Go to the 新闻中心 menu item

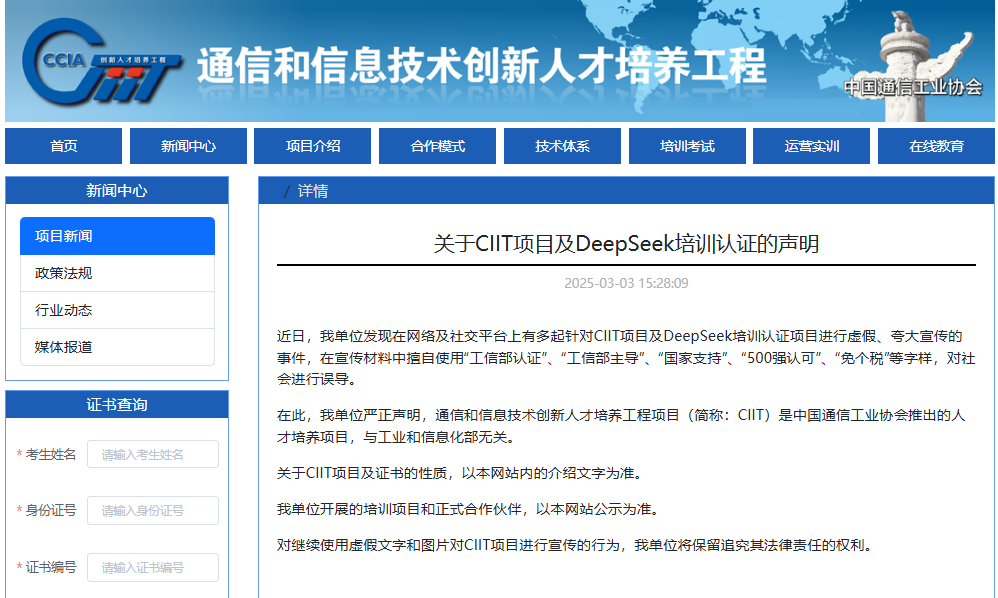[188, 146]
